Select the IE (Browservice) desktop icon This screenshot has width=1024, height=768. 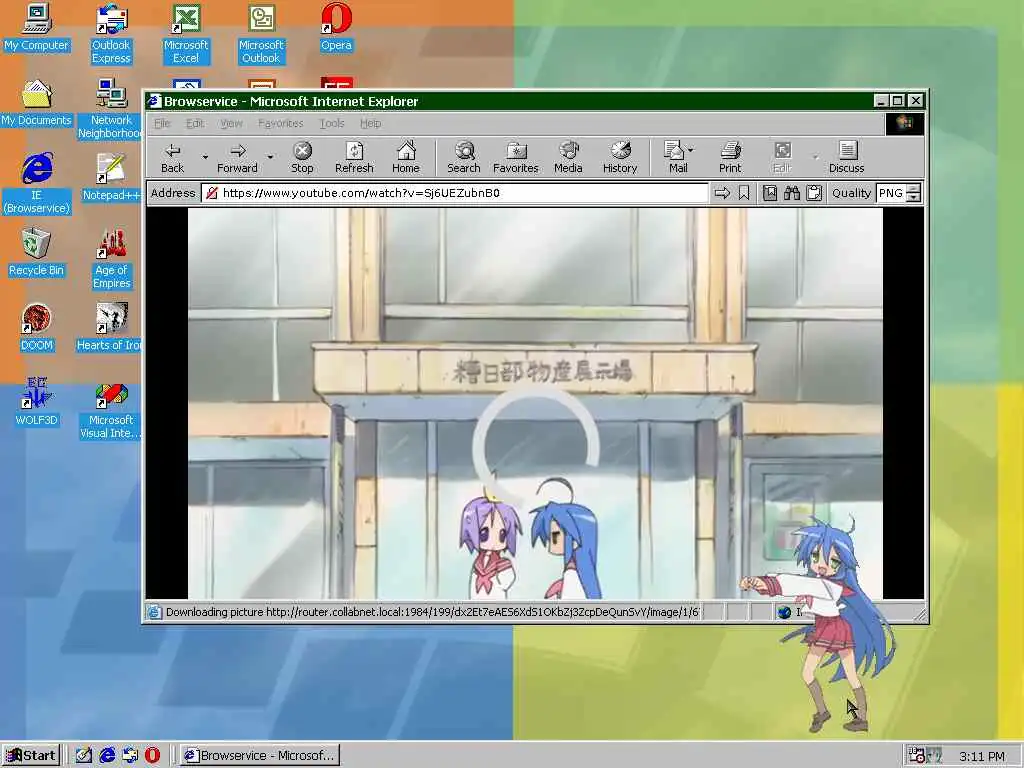pyautogui.click(x=37, y=183)
